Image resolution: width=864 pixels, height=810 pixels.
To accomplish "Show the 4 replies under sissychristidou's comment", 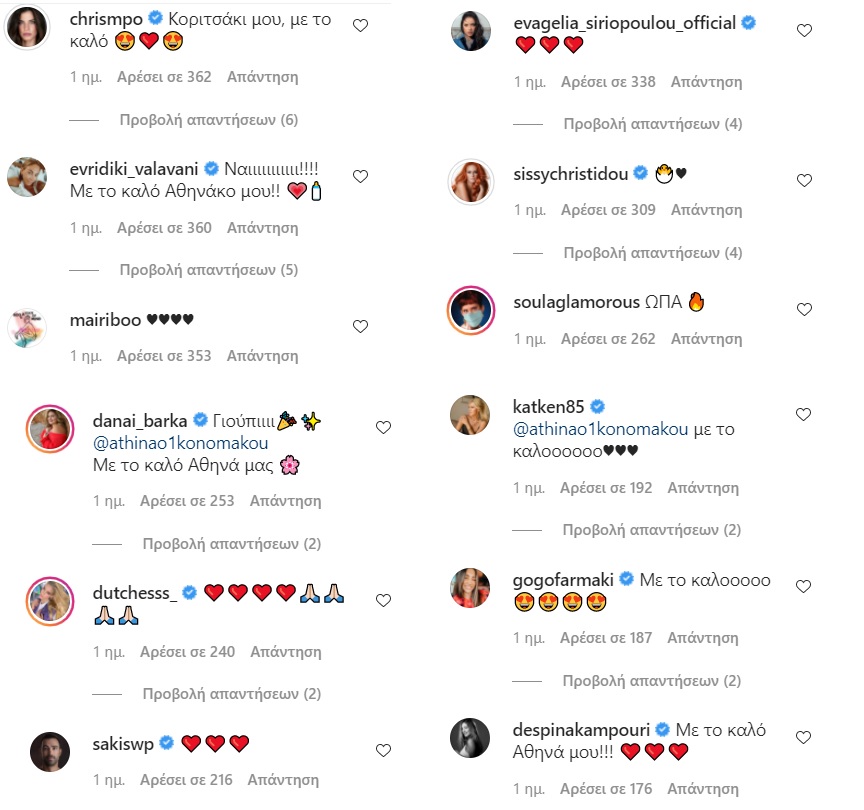I will [653, 253].
